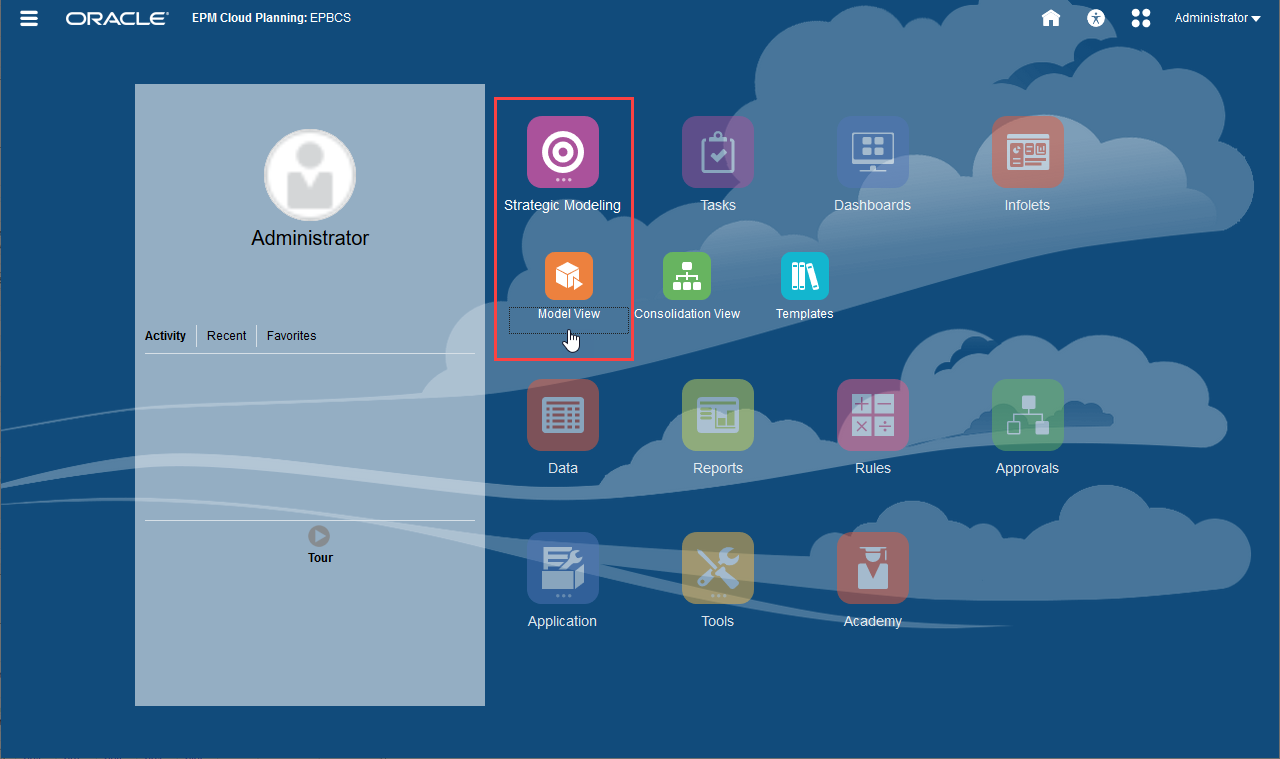Viewport: 1280px width, 759px height.
Task: Open the Approvals card
Action: [1027, 416]
